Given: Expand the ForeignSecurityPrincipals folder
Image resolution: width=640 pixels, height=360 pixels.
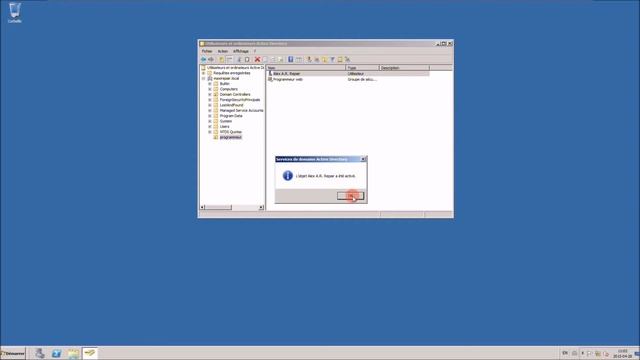Looking at the screenshot, I should [x=210, y=100].
